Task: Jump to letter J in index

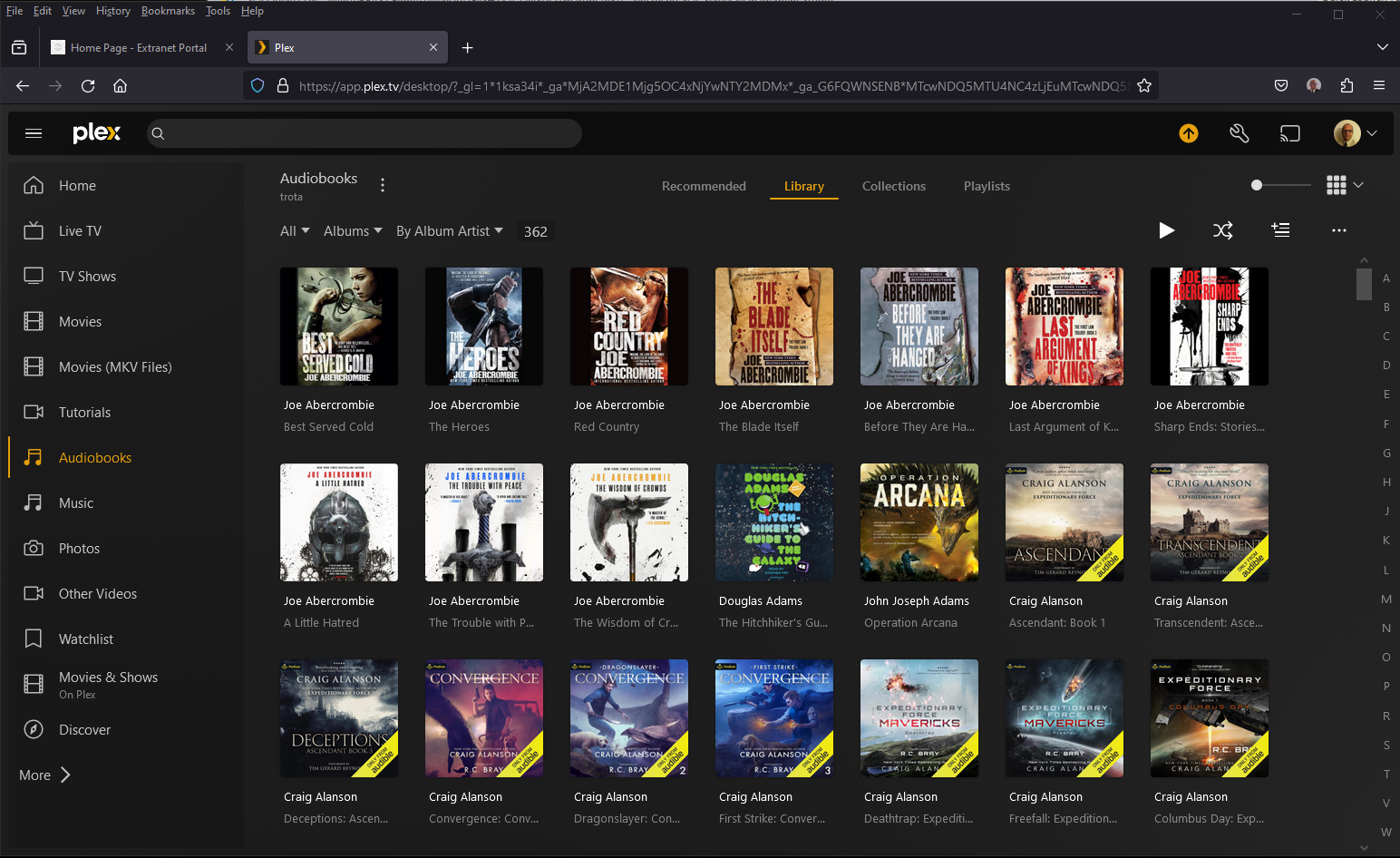Action: (x=1386, y=512)
